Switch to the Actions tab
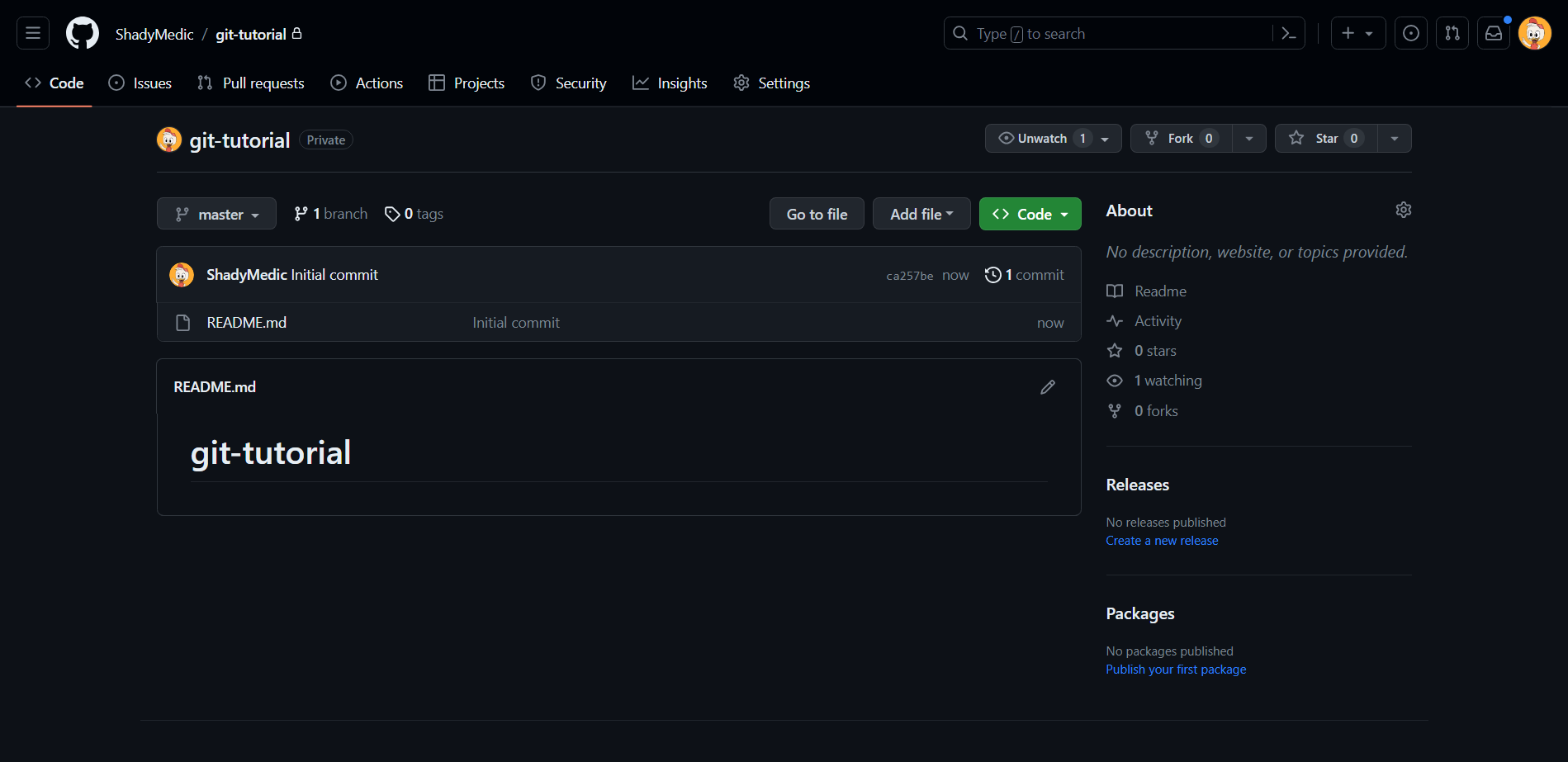The width and height of the screenshot is (1568, 762). 367,83
